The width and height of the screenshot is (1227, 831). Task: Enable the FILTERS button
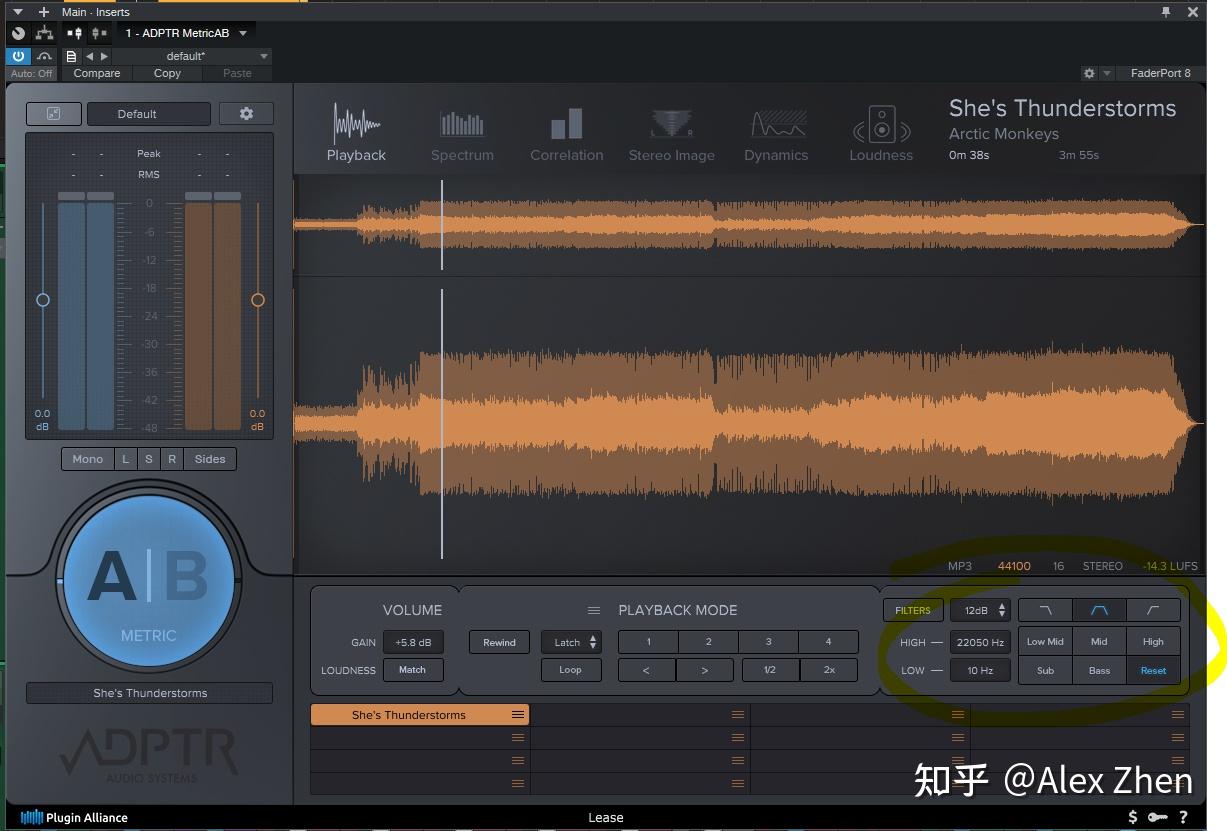pyautogui.click(x=912, y=610)
